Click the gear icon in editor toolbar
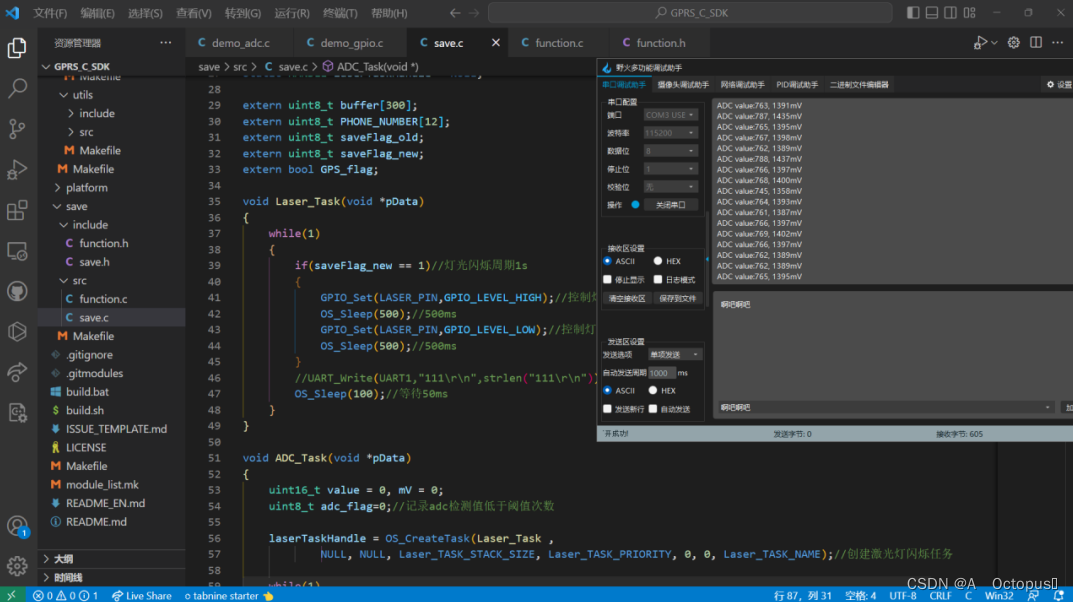The width and height of the screenshot is (1073, 602). coord(1013,42)
